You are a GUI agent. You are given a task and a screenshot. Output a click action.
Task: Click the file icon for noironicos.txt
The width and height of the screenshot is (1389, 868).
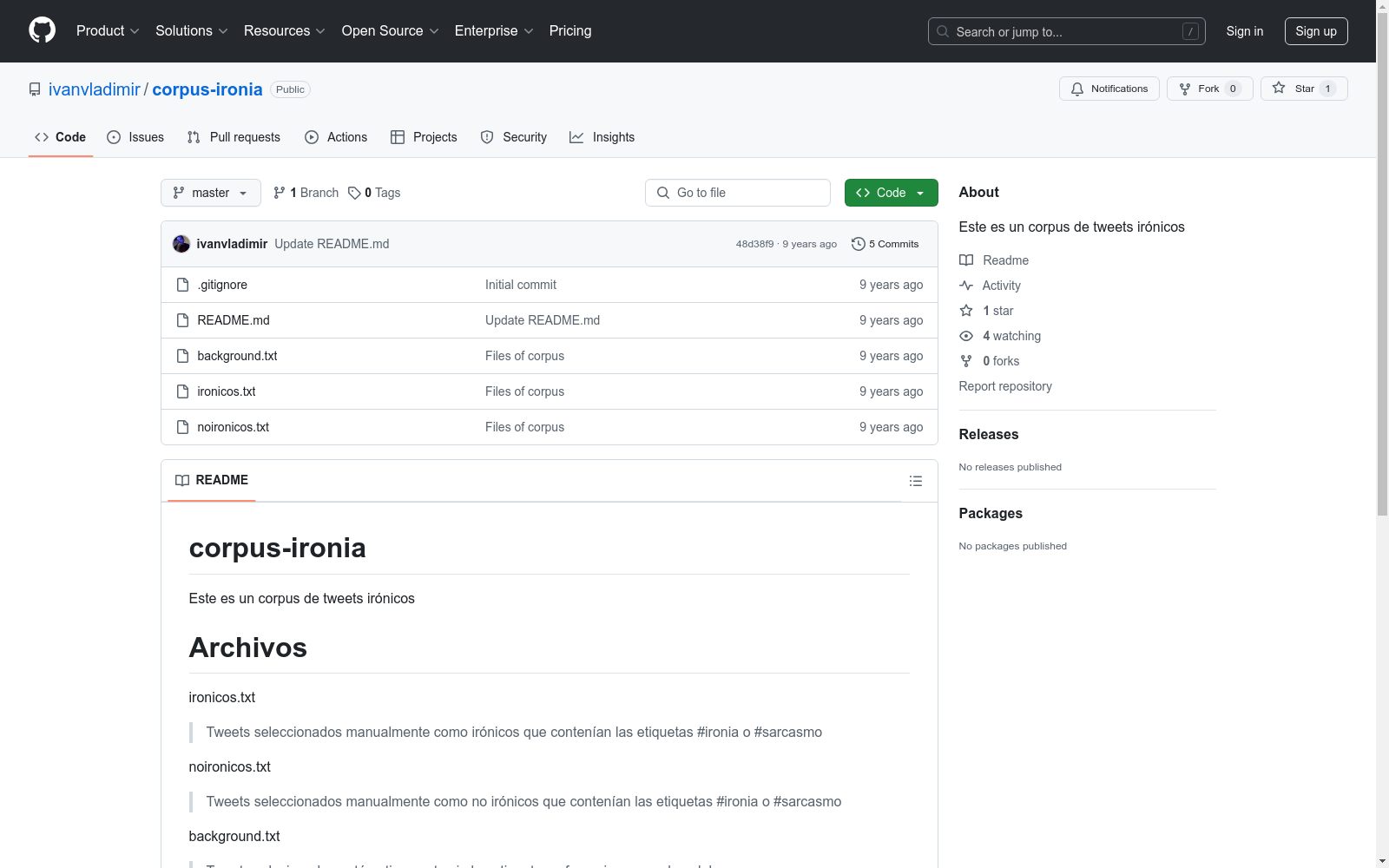pyautogui.click(x=182, y=427)
